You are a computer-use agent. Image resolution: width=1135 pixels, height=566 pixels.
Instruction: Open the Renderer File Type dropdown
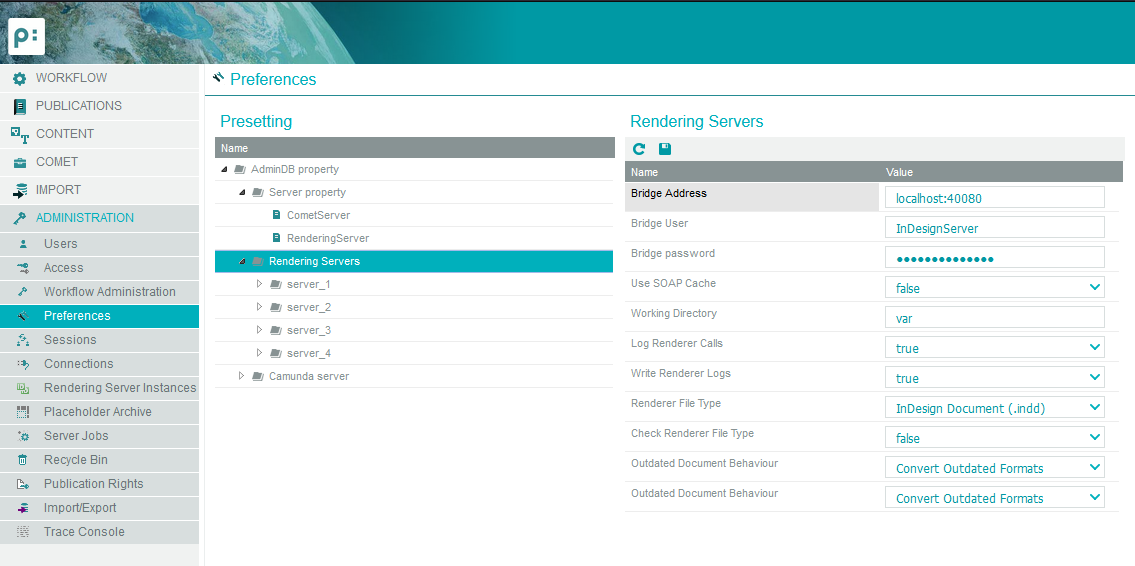[x=994, y=408]
